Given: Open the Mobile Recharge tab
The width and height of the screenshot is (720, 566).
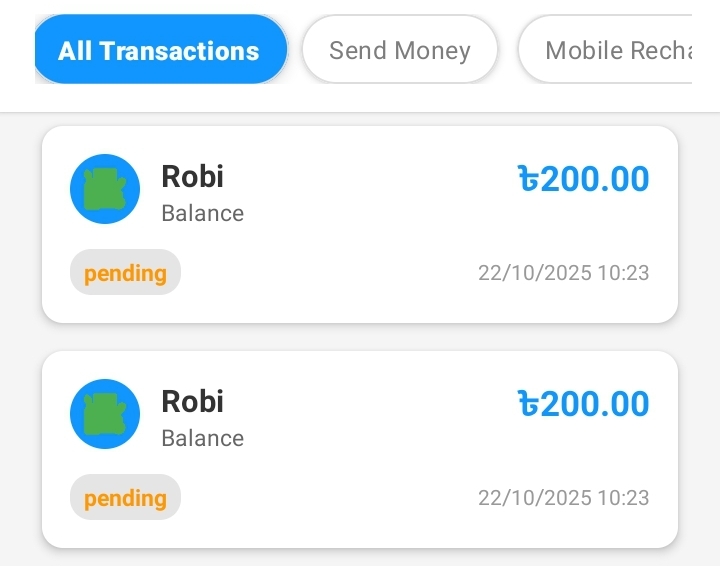Looking at the screenshot, I should point(610,50).
